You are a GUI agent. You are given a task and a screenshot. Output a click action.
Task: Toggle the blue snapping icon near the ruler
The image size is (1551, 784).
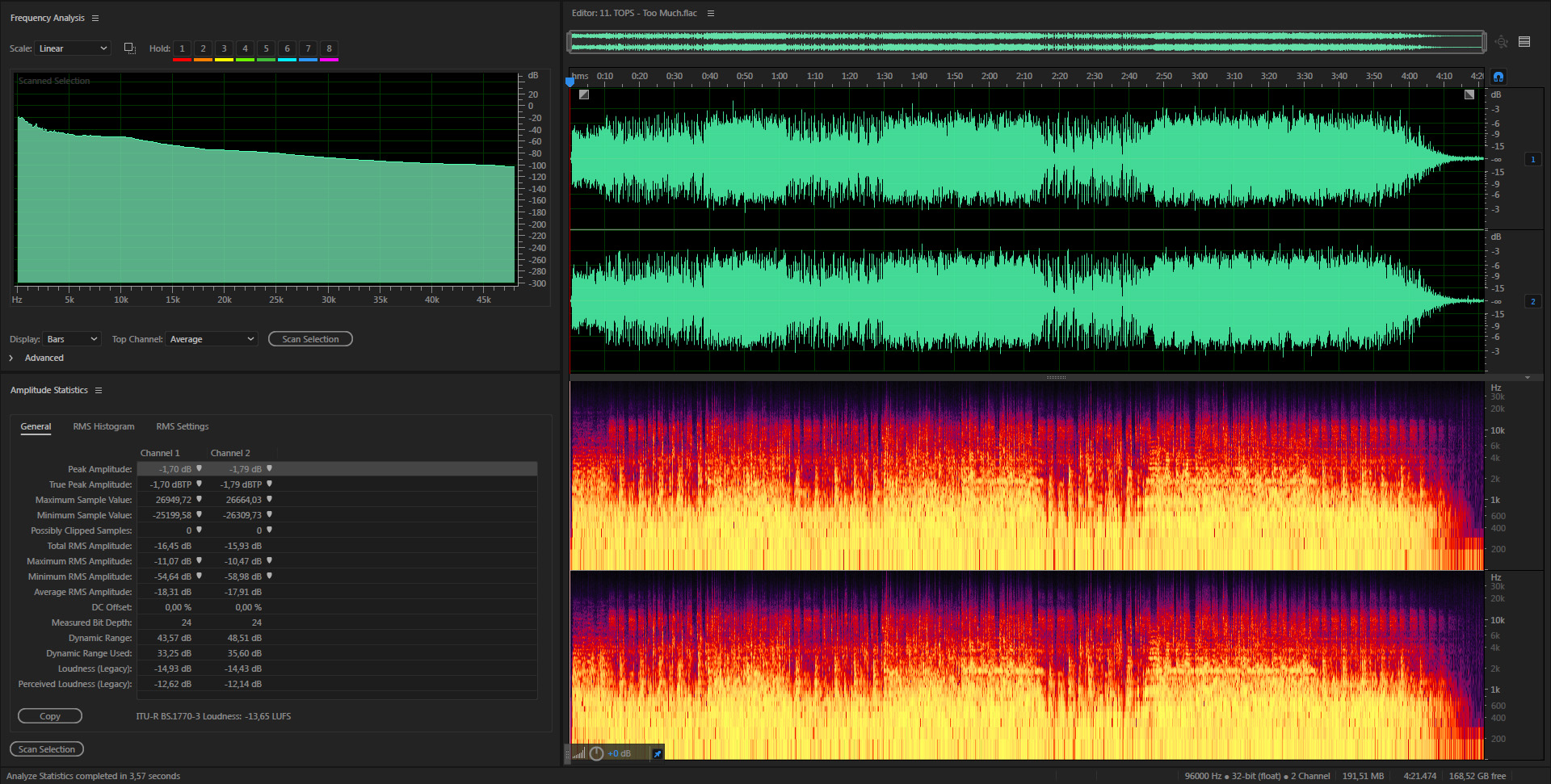(x=1498, y=77)
